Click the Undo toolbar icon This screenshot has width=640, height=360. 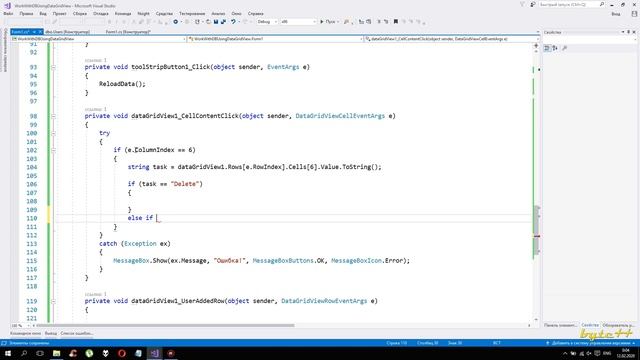[233, 22]
